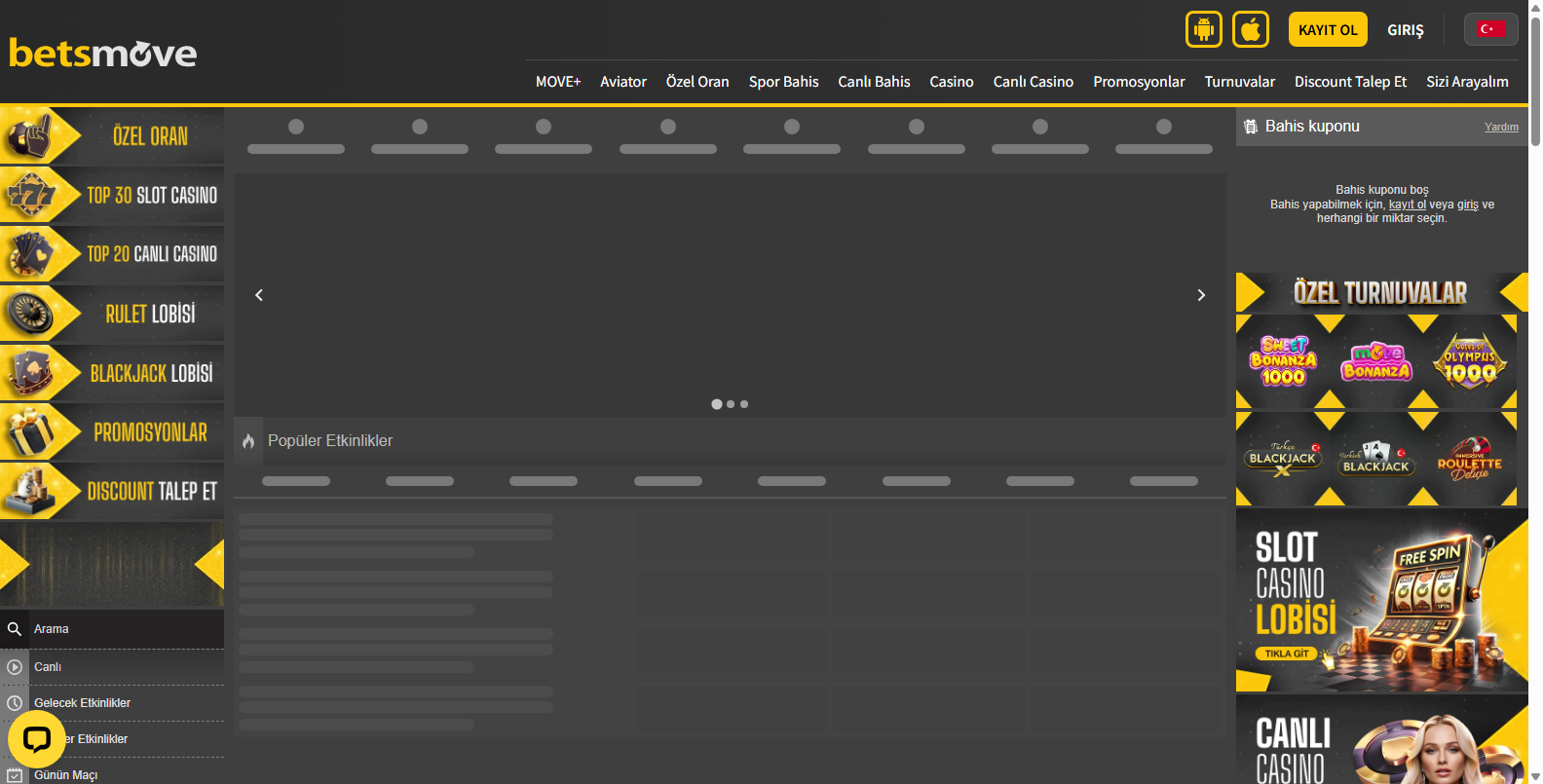The image size is (1543, 784).
Task: Open the Top 20 Canlı Casino banner
Action: 112,254
